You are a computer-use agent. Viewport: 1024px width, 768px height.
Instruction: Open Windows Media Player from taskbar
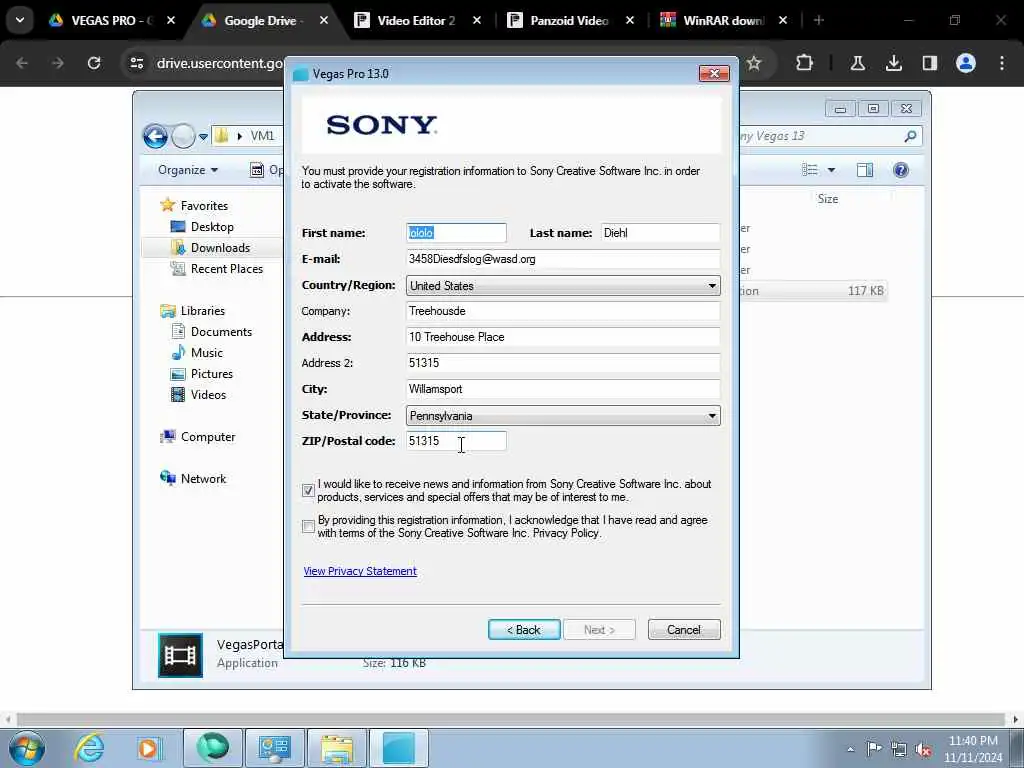point(148,748)
